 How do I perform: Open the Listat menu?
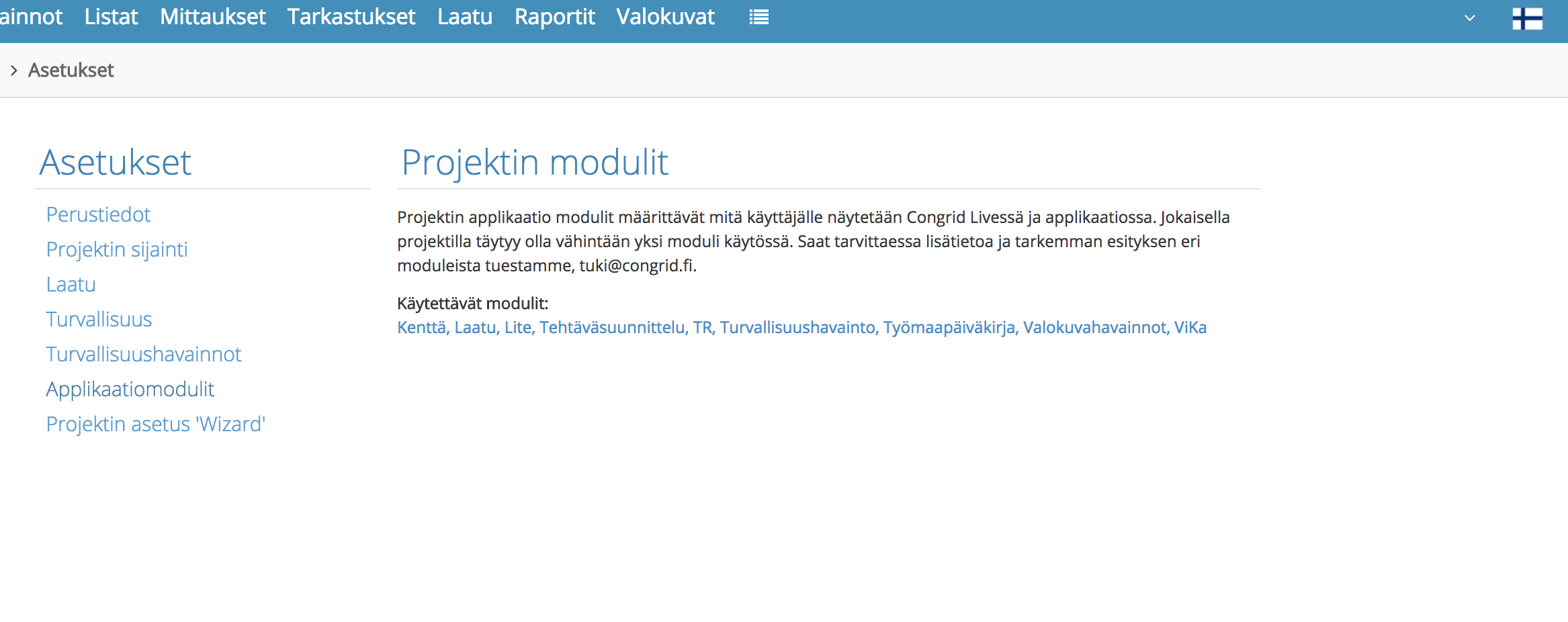(111, 17)
